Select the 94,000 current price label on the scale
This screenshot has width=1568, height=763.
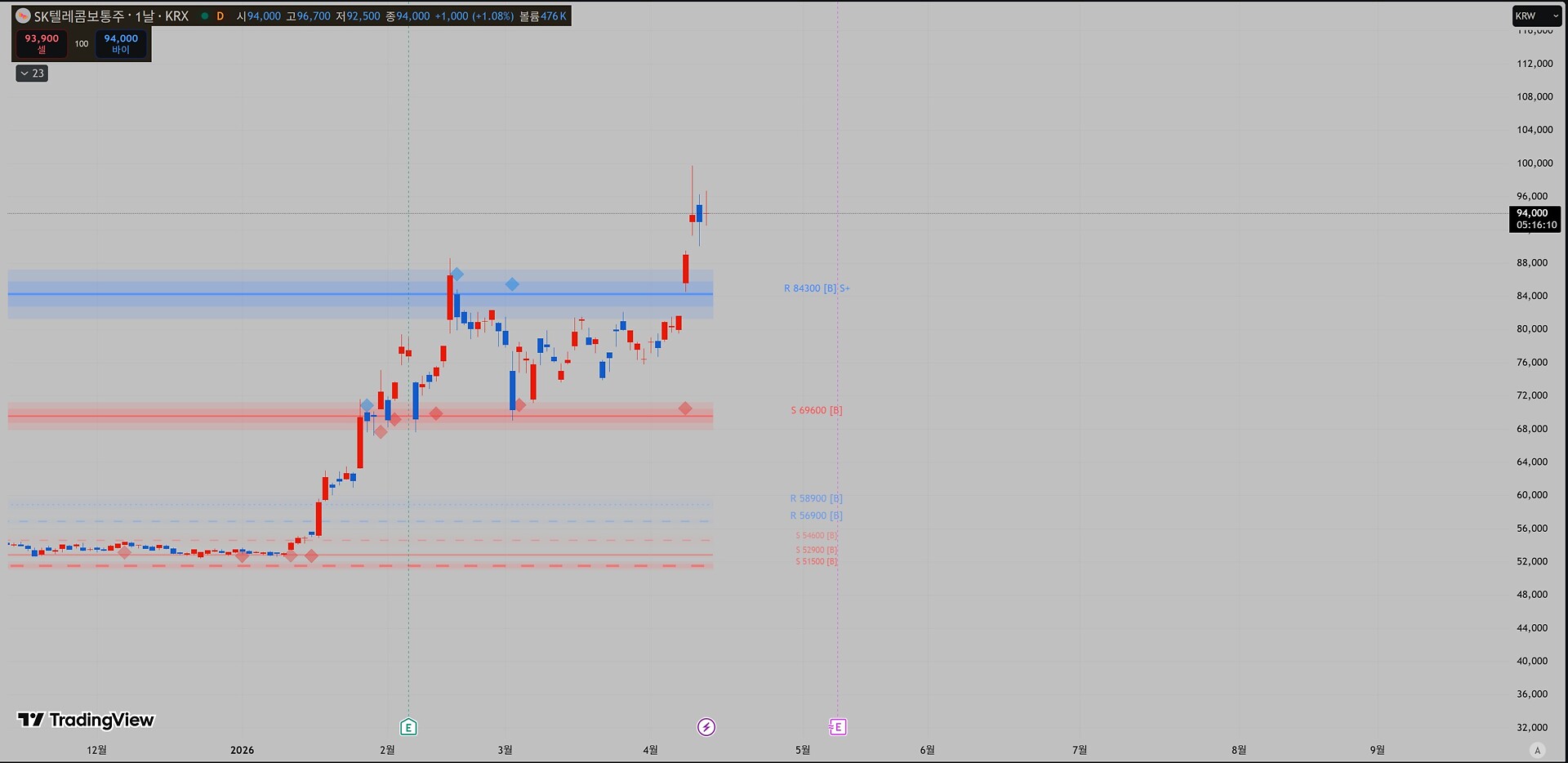[1535, 219]
